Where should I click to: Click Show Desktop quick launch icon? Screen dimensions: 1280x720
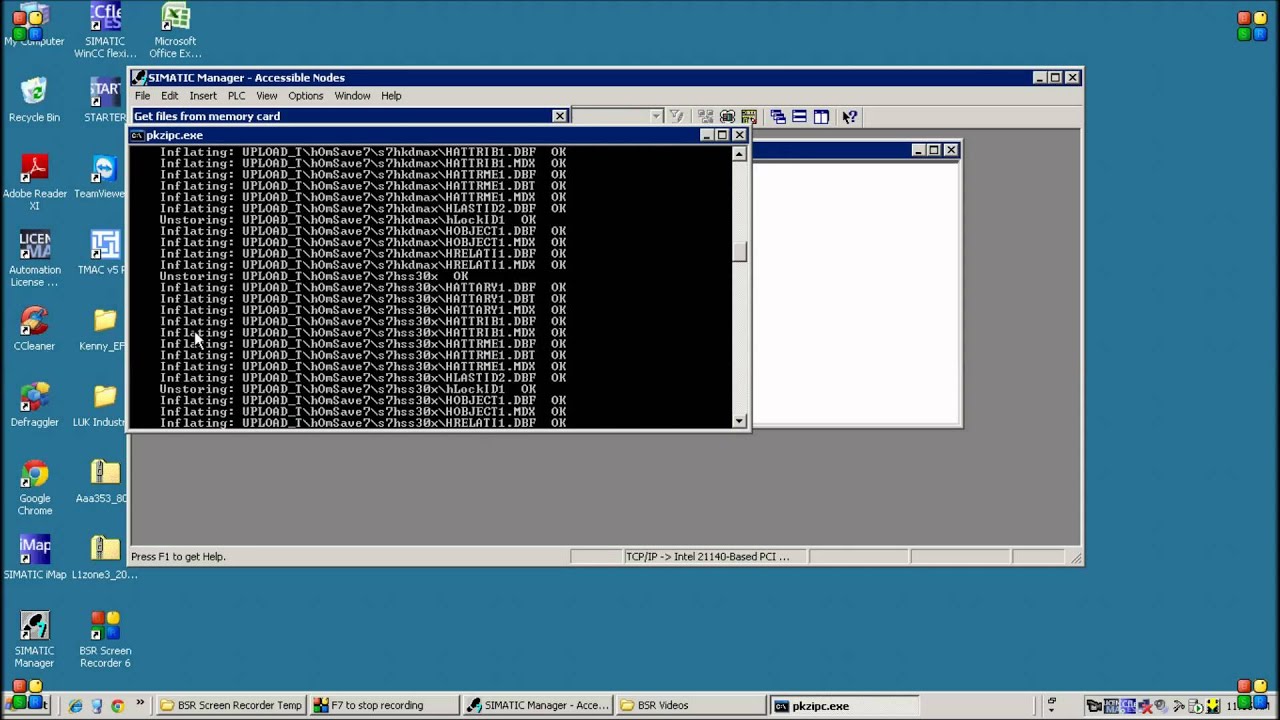pos(96,705)
